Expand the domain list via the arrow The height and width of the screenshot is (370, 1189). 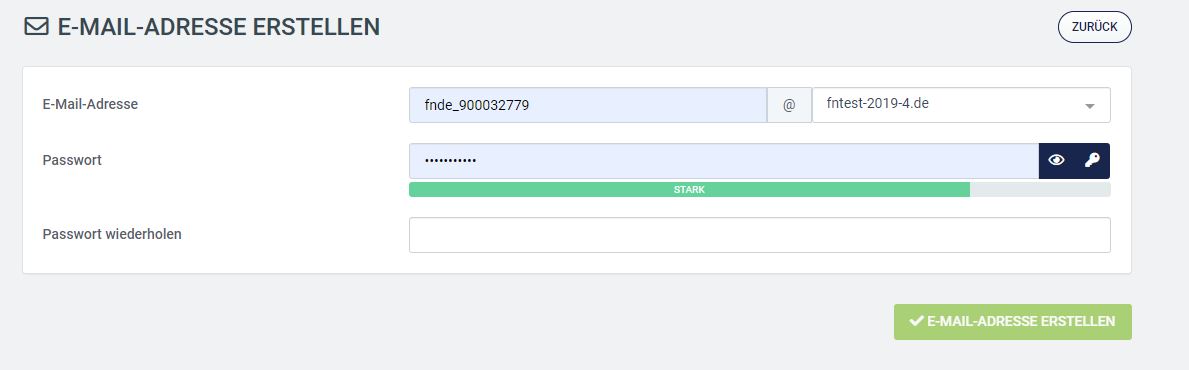coord(1090,106)
